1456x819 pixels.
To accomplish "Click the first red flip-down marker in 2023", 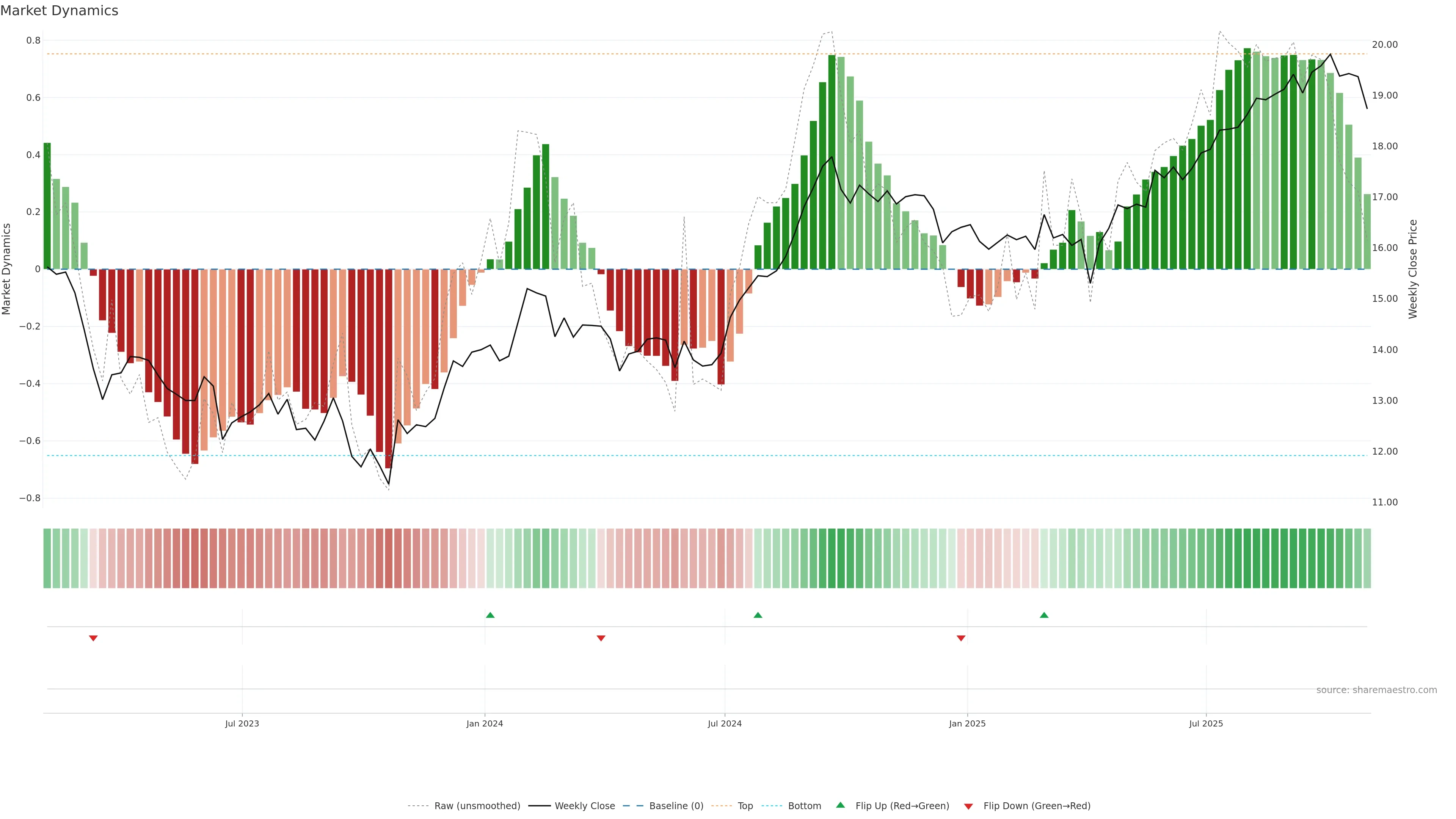I will pos(93,638).
